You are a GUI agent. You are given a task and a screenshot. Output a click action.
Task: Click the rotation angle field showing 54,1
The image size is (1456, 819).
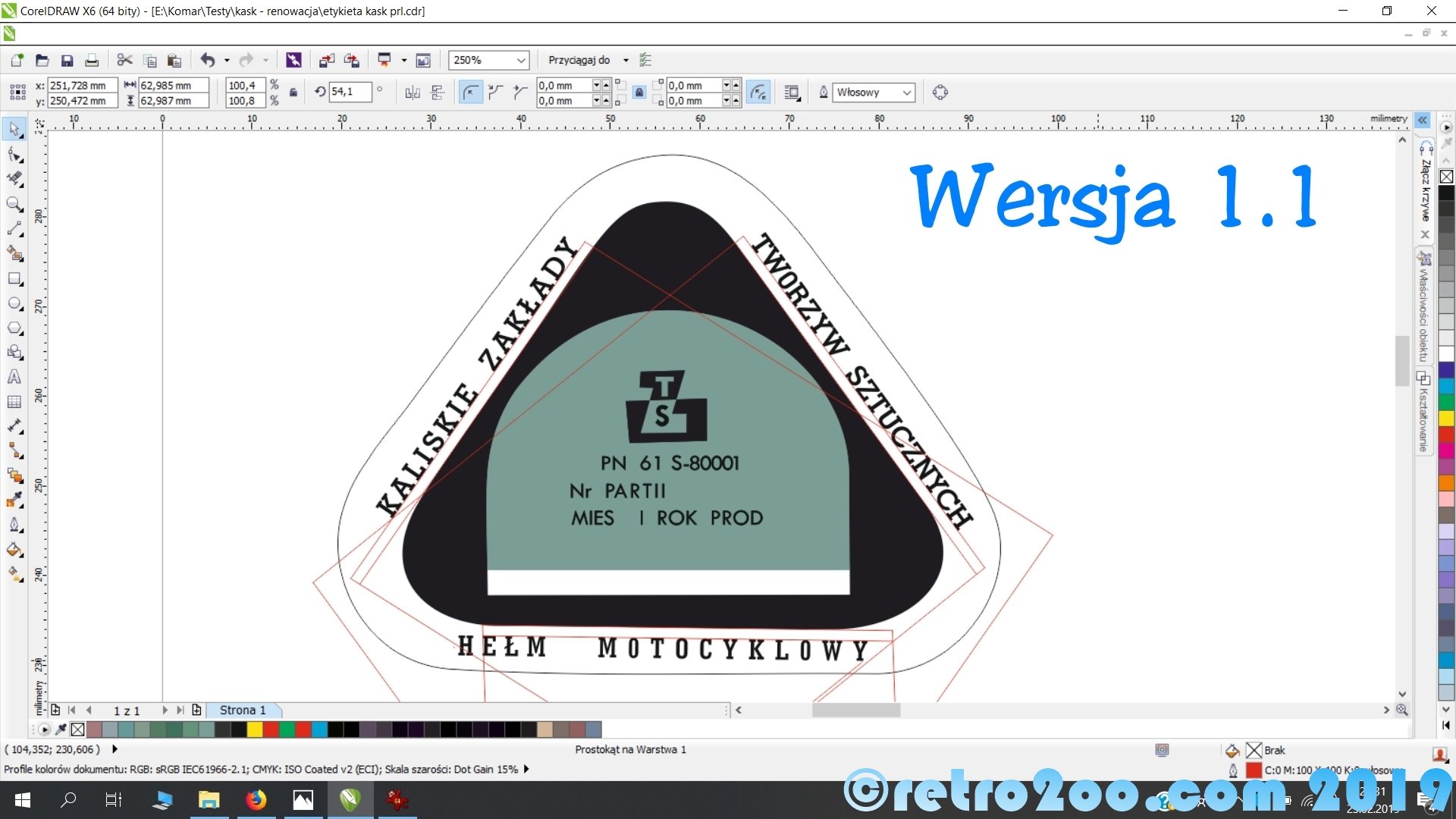pos(350,92)
